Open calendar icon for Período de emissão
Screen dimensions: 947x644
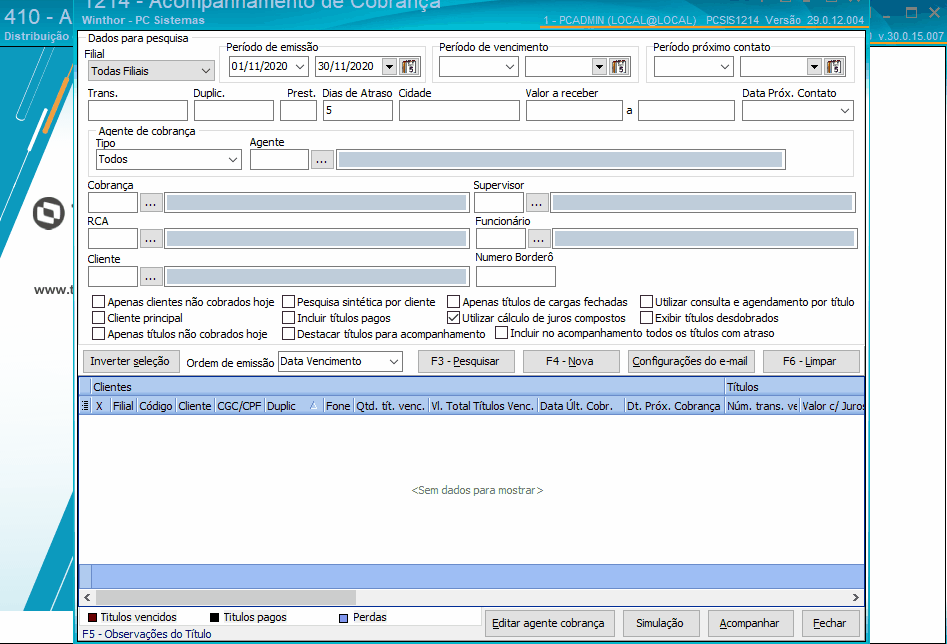coord(409,66)
